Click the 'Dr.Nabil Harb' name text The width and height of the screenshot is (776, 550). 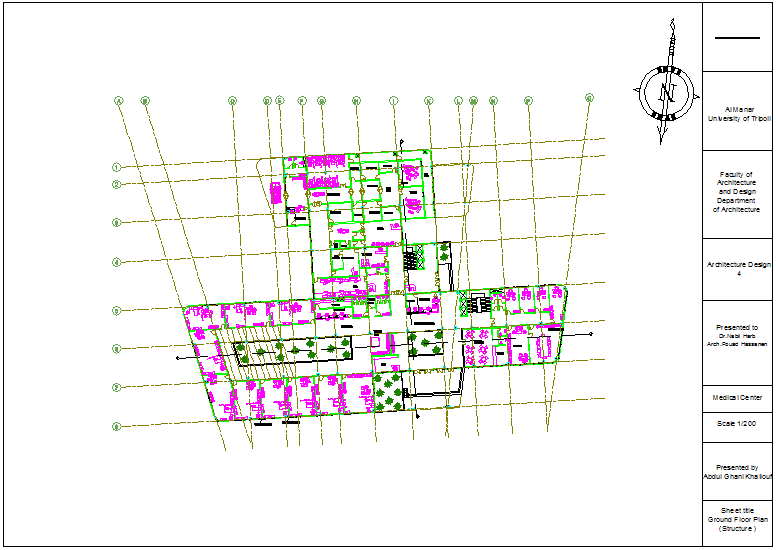coord(737,336)
